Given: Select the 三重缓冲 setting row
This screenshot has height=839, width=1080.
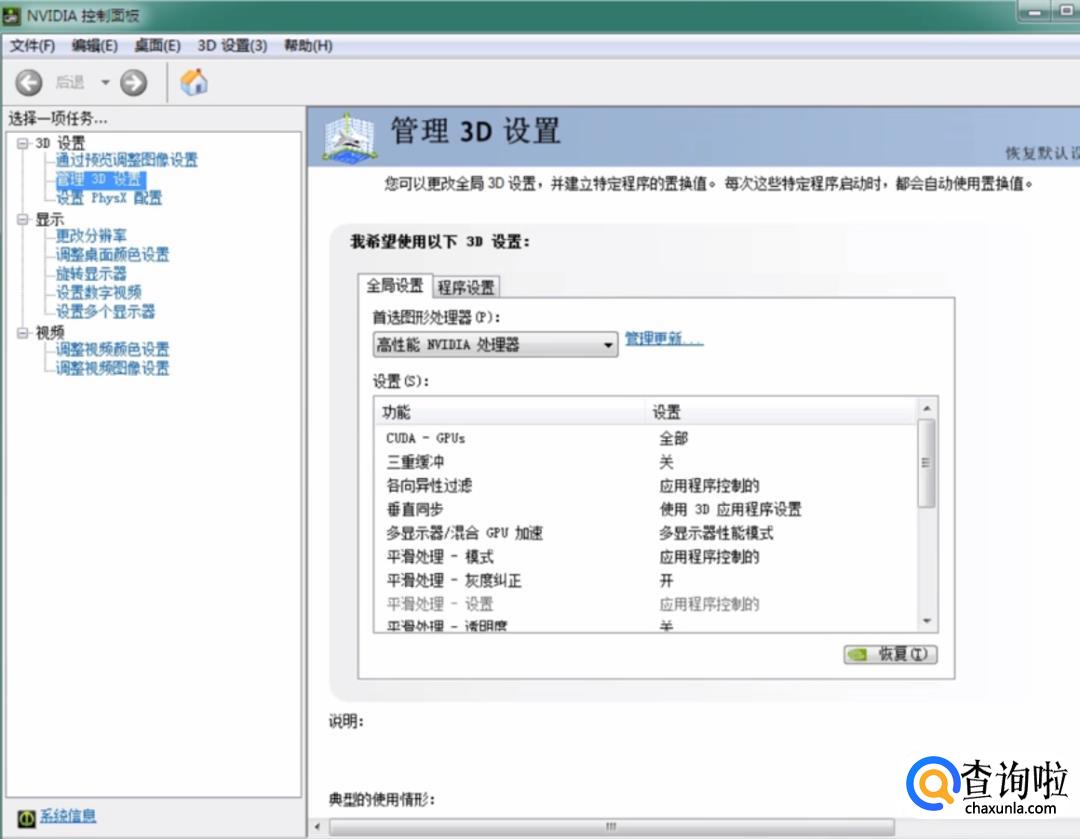Looking at the screenshot, I should click(646, 462).
